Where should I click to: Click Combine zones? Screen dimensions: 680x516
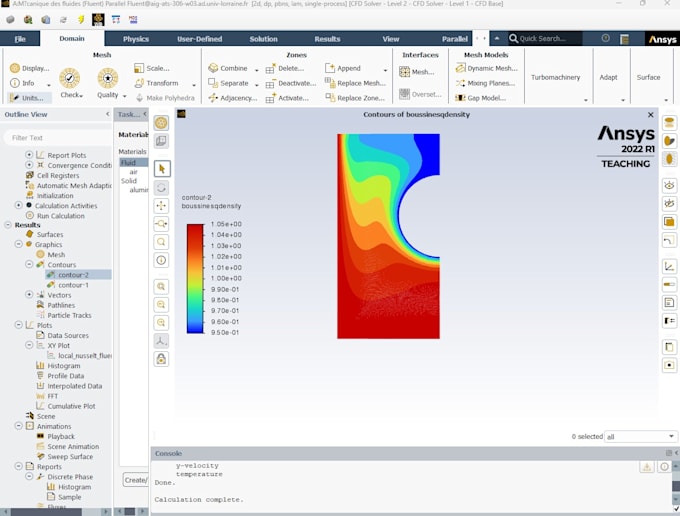(x=228, y=68)
